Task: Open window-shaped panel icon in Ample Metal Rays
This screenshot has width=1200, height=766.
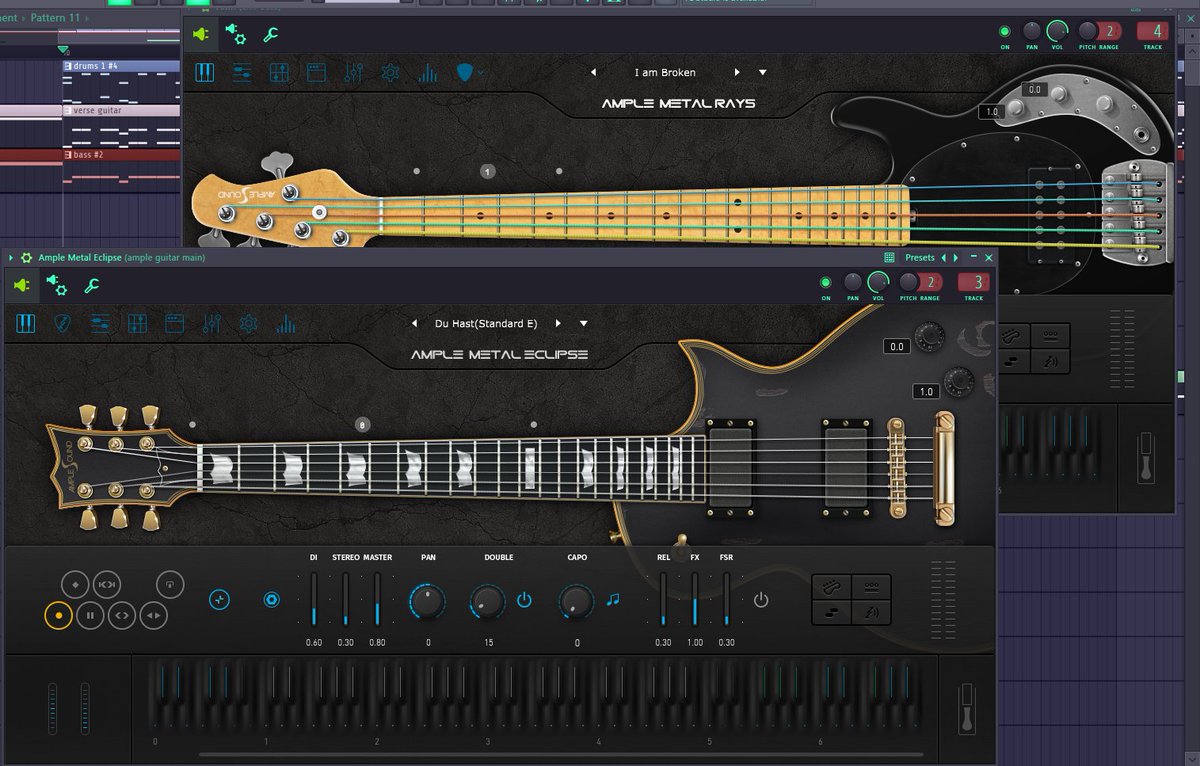Action: coord(316,72)
